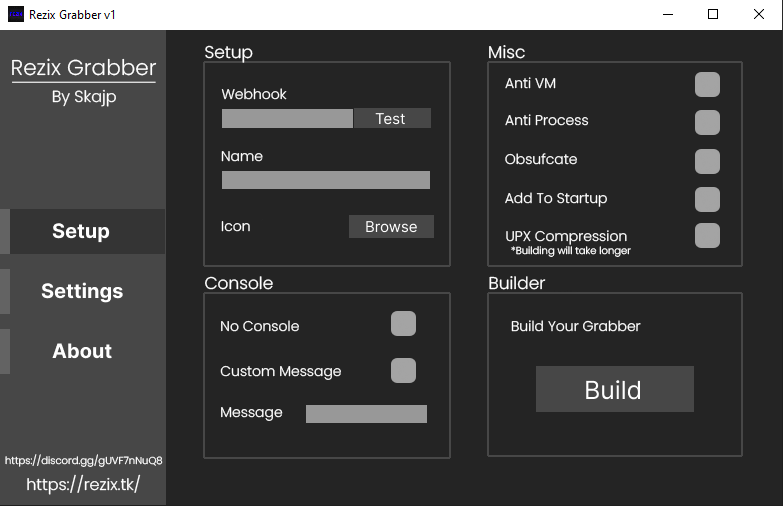This screenshot has height=506, width=783.
Task: Click Browse to choose an icon
Action: (391, 227)
